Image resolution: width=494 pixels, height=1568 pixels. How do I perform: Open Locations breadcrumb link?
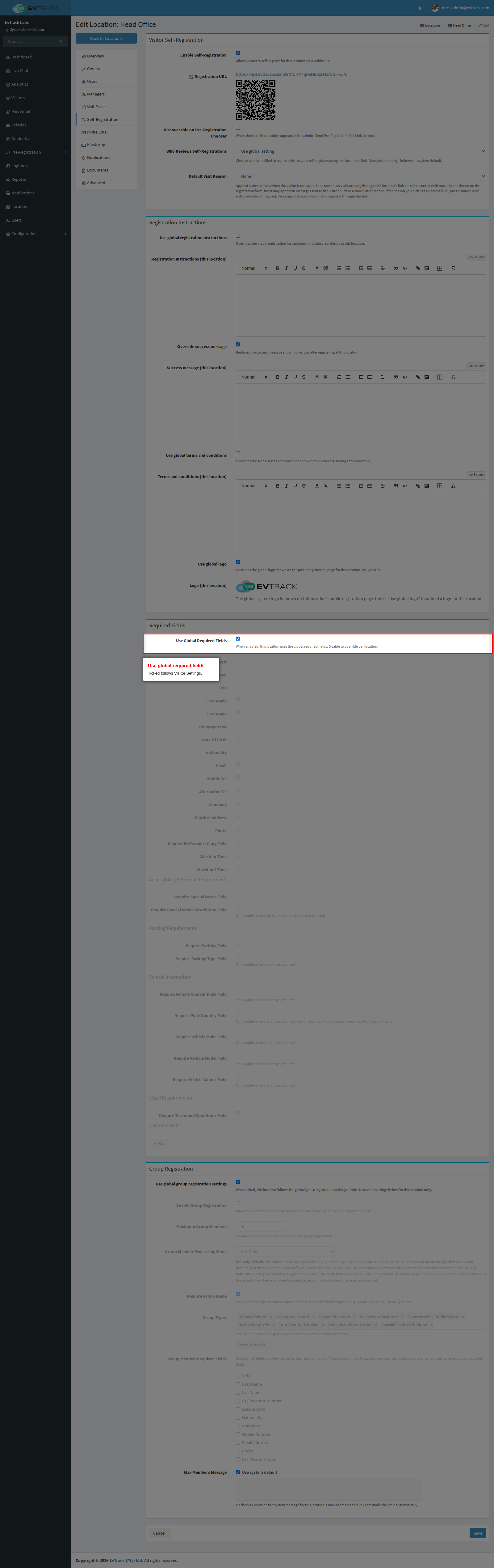click(431, 26)
